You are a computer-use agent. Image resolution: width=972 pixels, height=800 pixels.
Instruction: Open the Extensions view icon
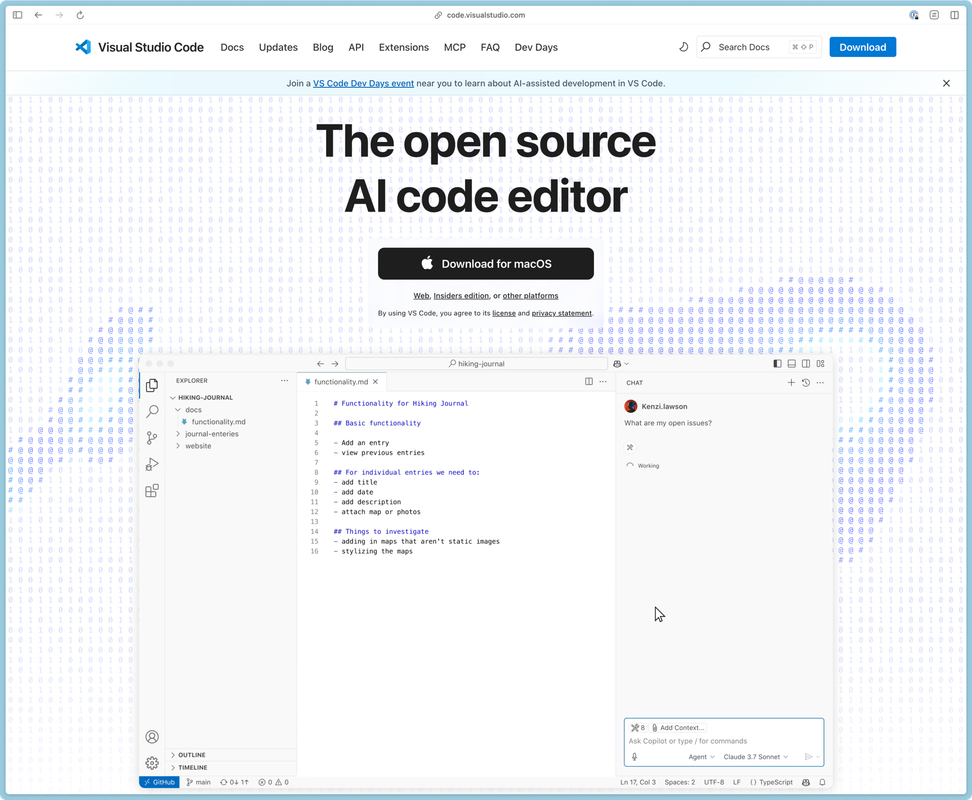coord(152,491)
